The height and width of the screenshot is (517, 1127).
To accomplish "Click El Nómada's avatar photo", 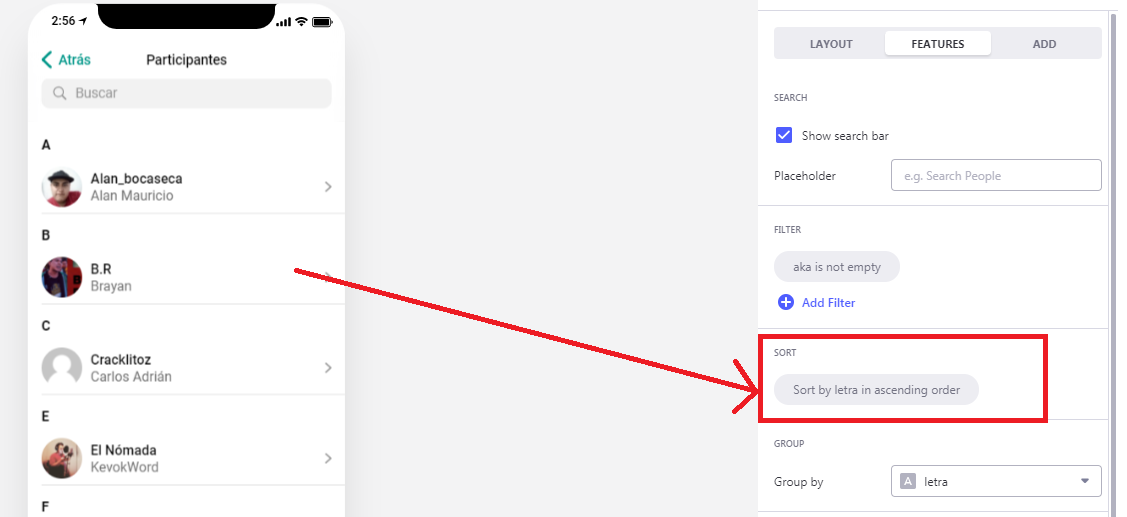I will pyautogui.click(x=62, y=459).
